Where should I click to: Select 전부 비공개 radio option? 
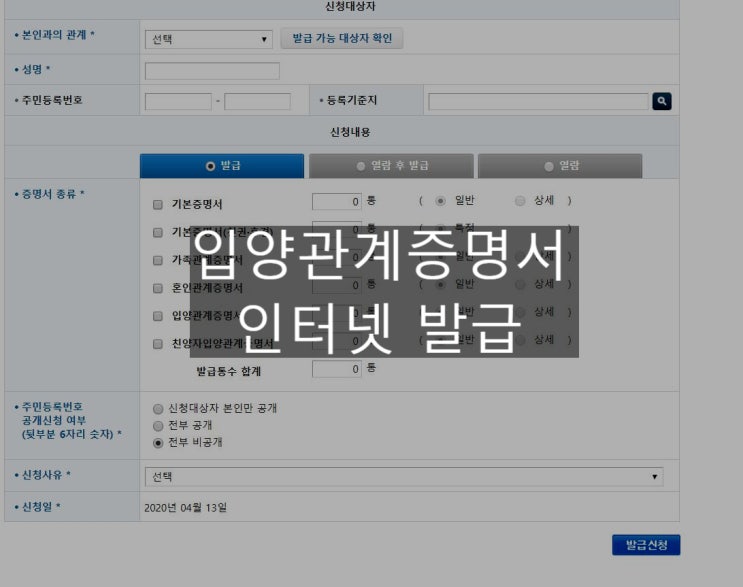click(x=158, y=443)
